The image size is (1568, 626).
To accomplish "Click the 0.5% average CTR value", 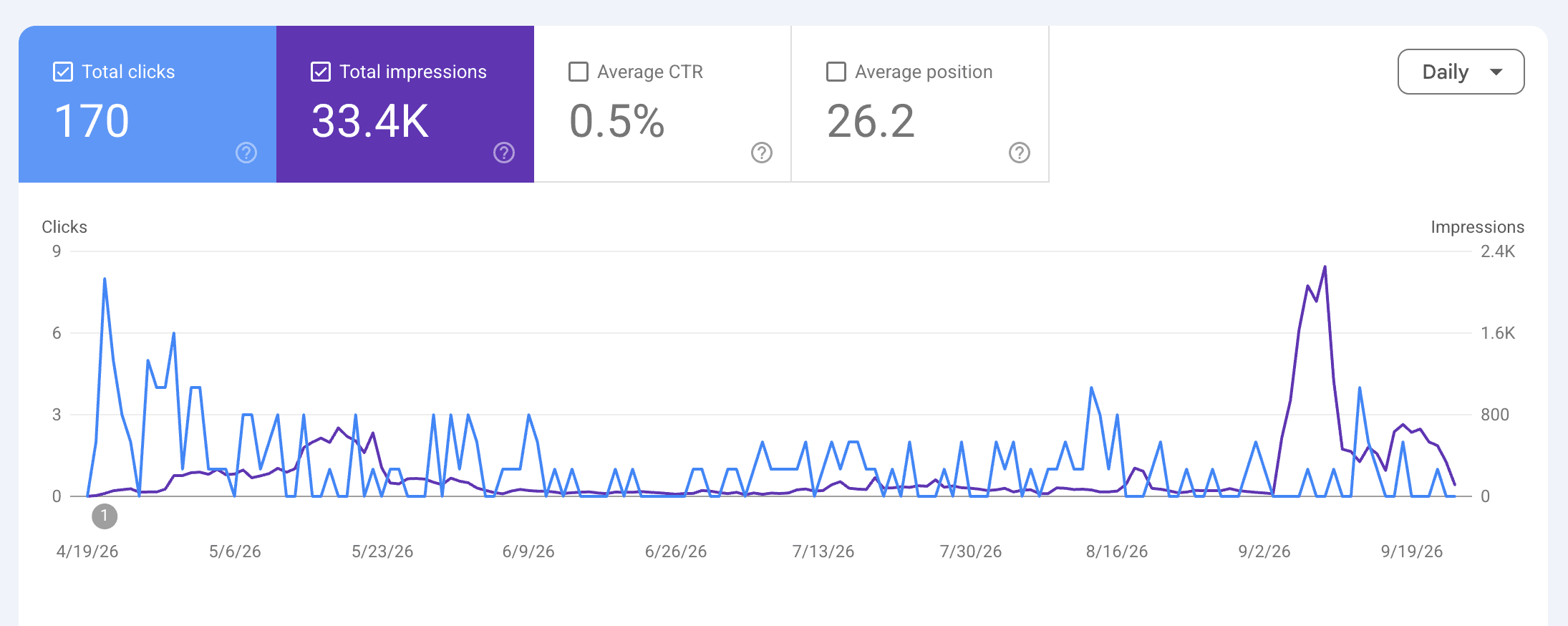I will click(x=617, y=121).
